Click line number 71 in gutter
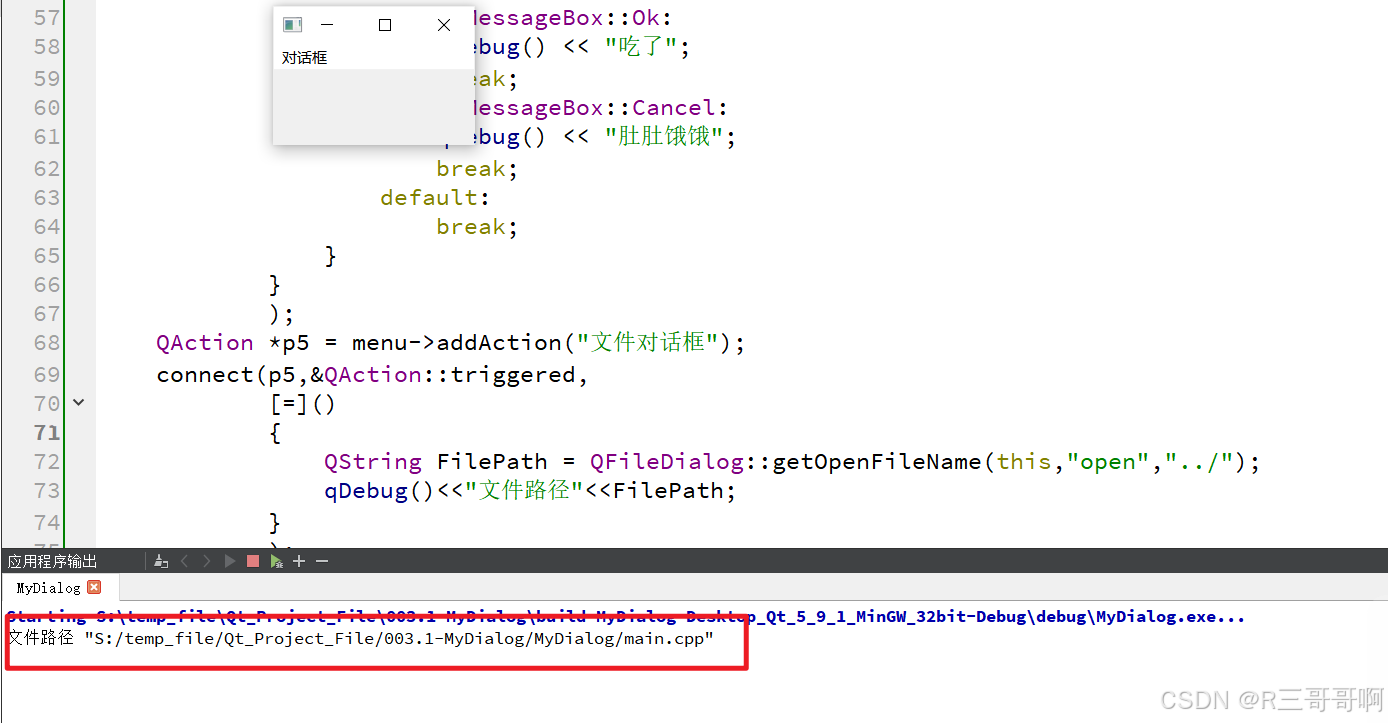 tap(47, 433)
